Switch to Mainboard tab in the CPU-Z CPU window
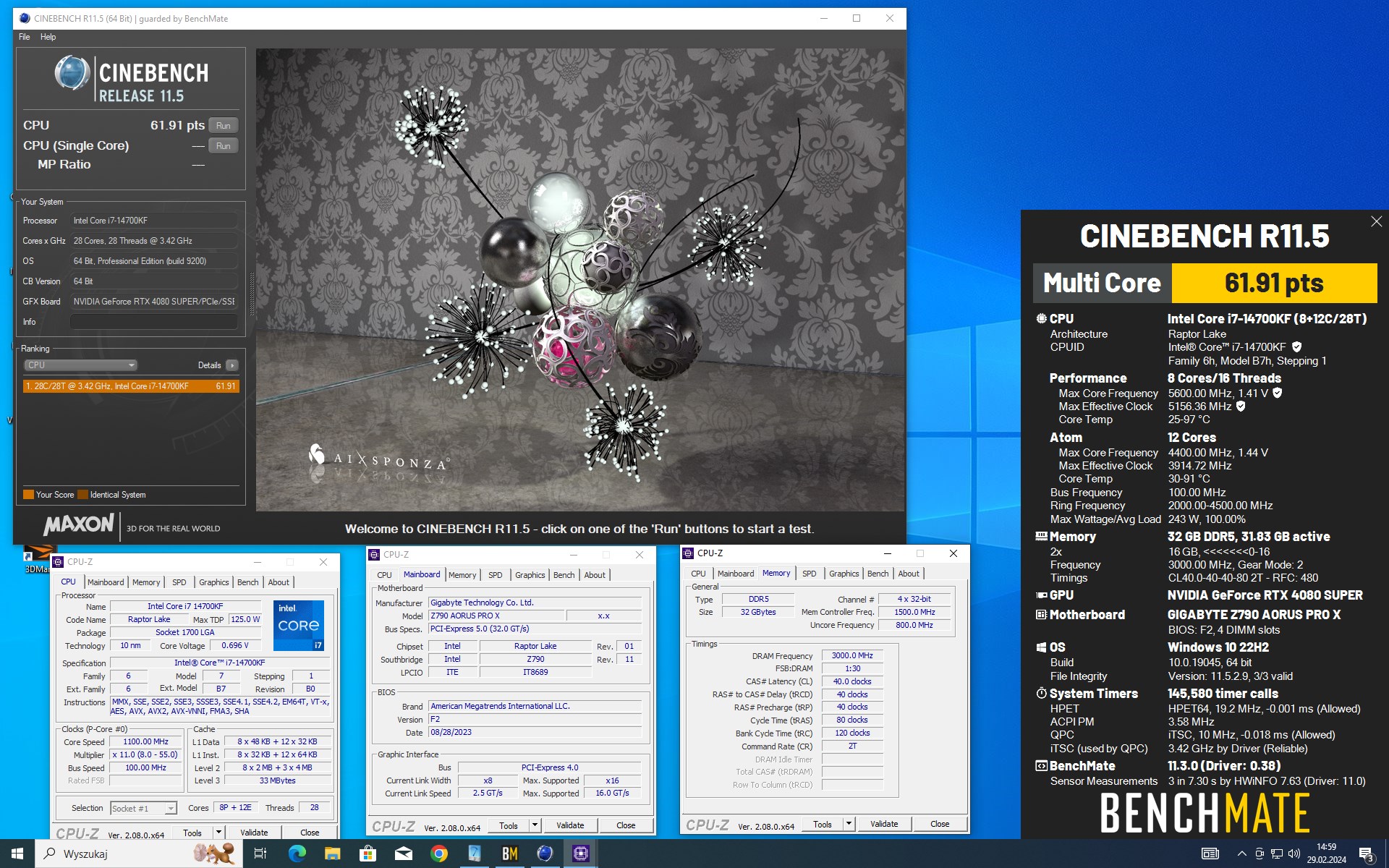Screen dimensions: 1389x868 tap(105, 582)
